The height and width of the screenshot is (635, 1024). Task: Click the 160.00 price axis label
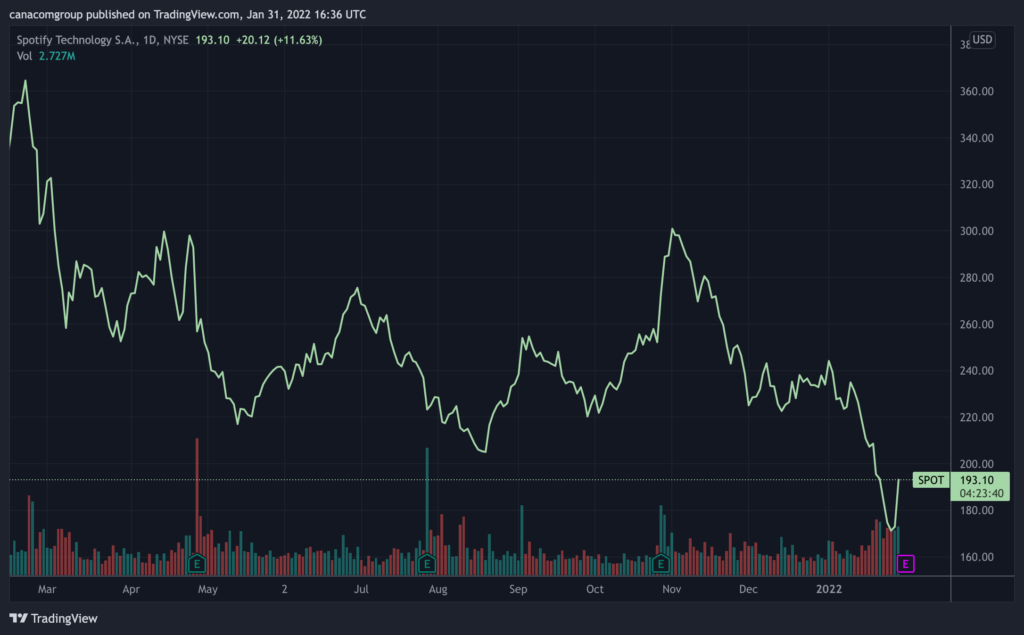(x=976, y=557)
